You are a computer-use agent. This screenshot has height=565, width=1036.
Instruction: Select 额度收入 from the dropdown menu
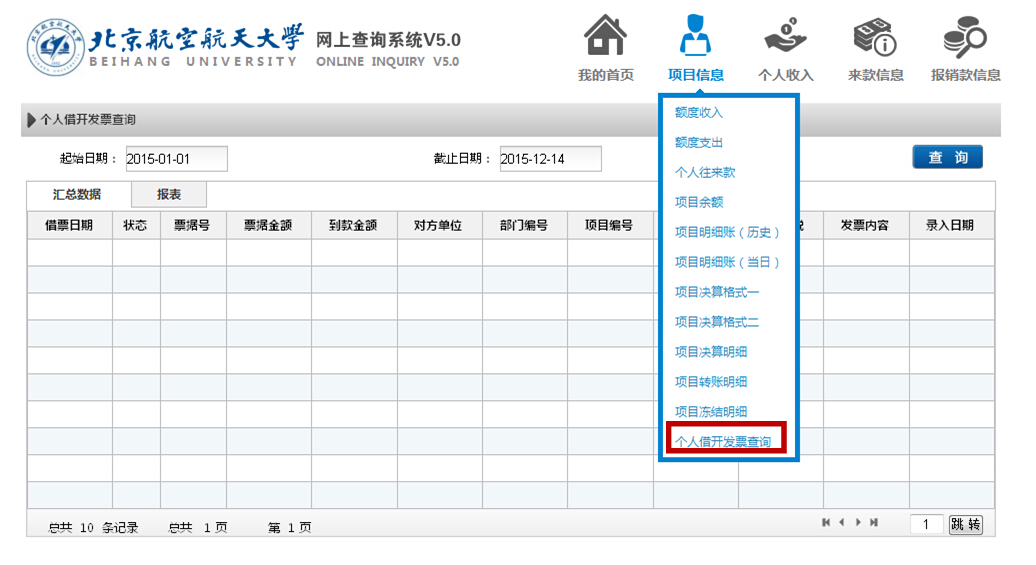pyautogui.click(x=698, y=113)
